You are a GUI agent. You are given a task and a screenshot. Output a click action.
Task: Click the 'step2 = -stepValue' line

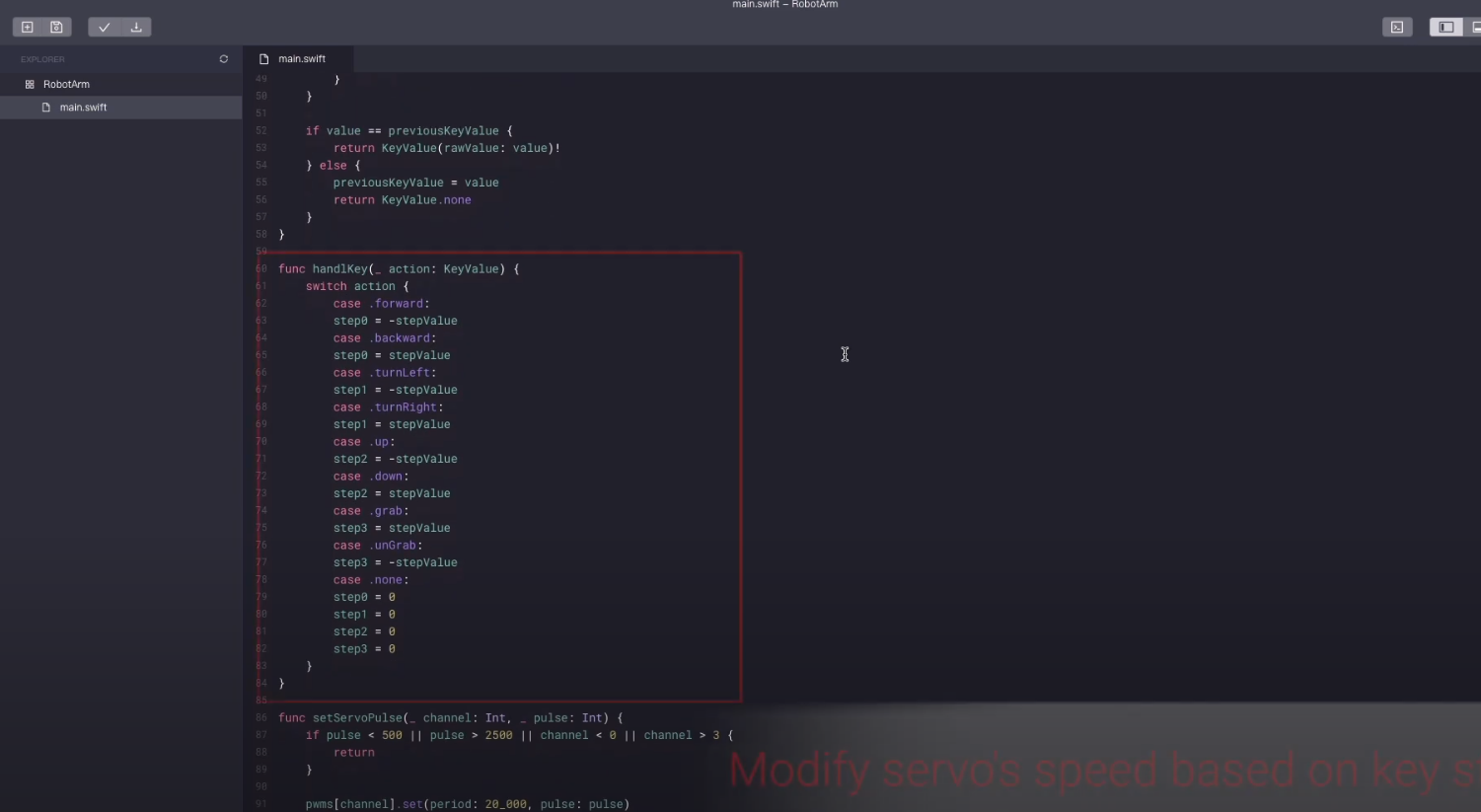click(396, 459)
